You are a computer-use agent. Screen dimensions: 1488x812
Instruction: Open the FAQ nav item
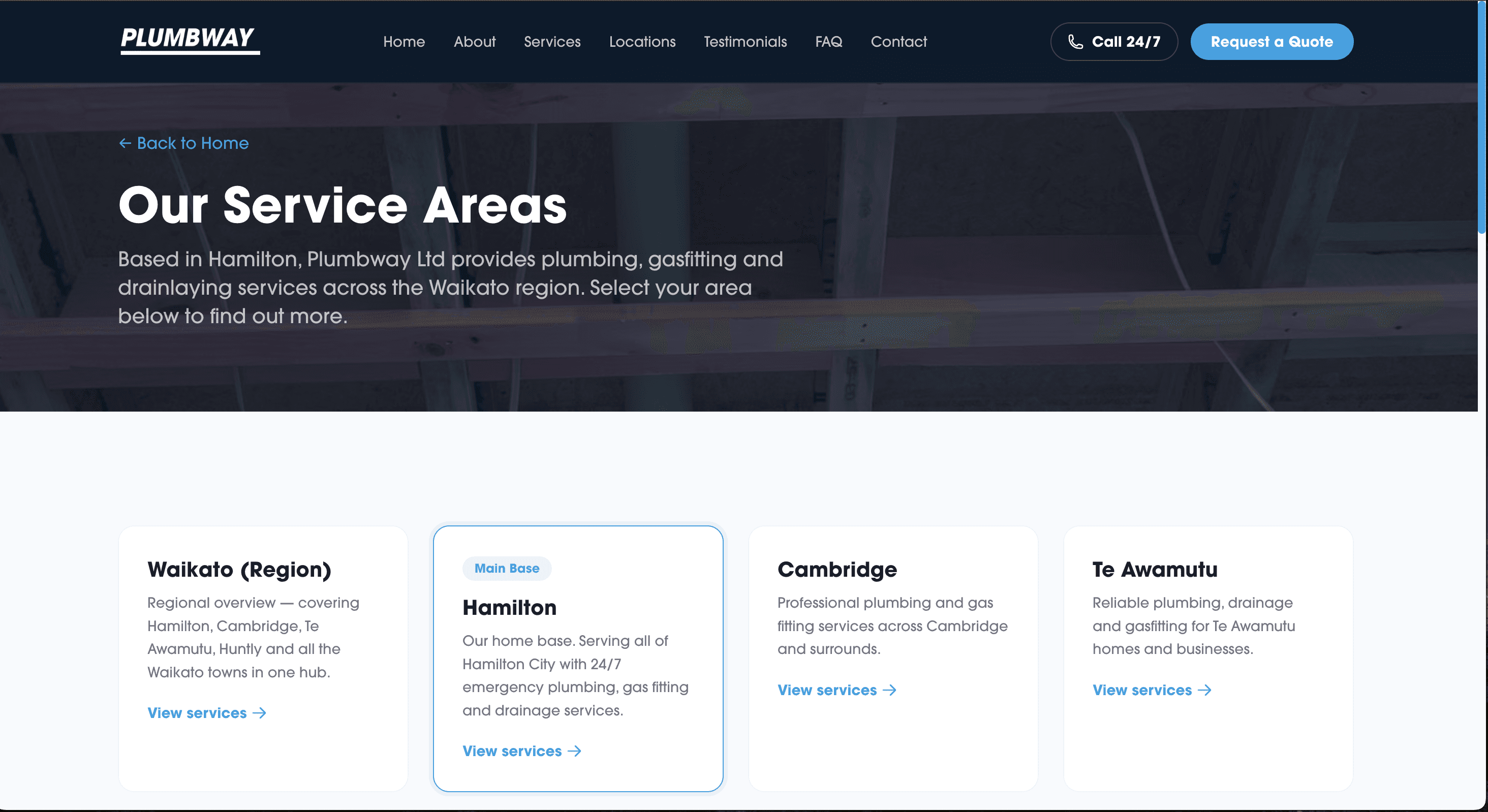coord(828,42)
